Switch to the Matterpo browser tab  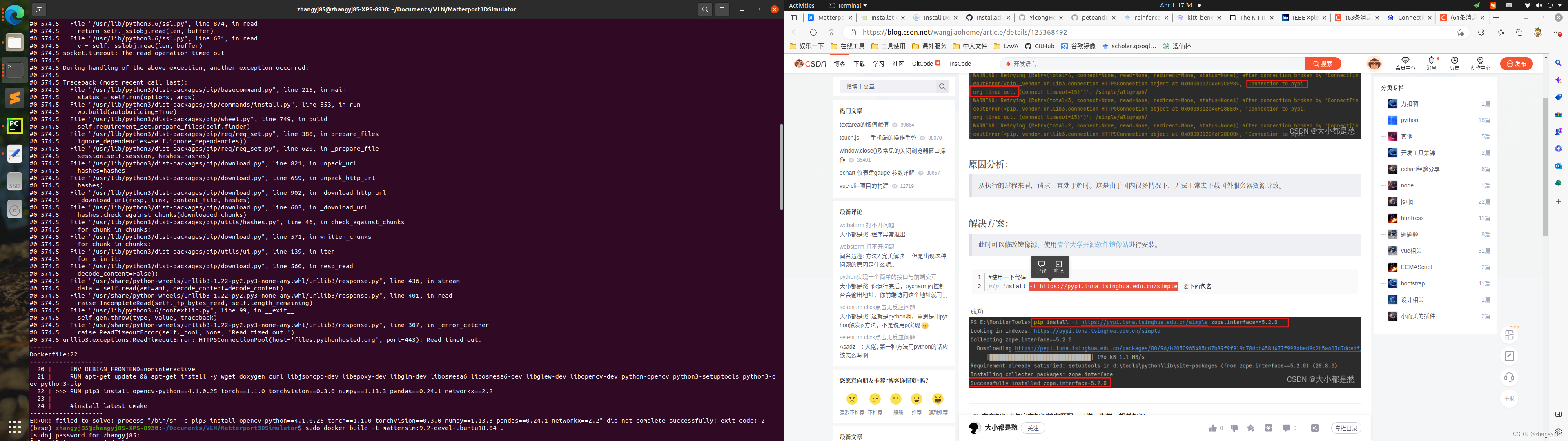(830, 18)
